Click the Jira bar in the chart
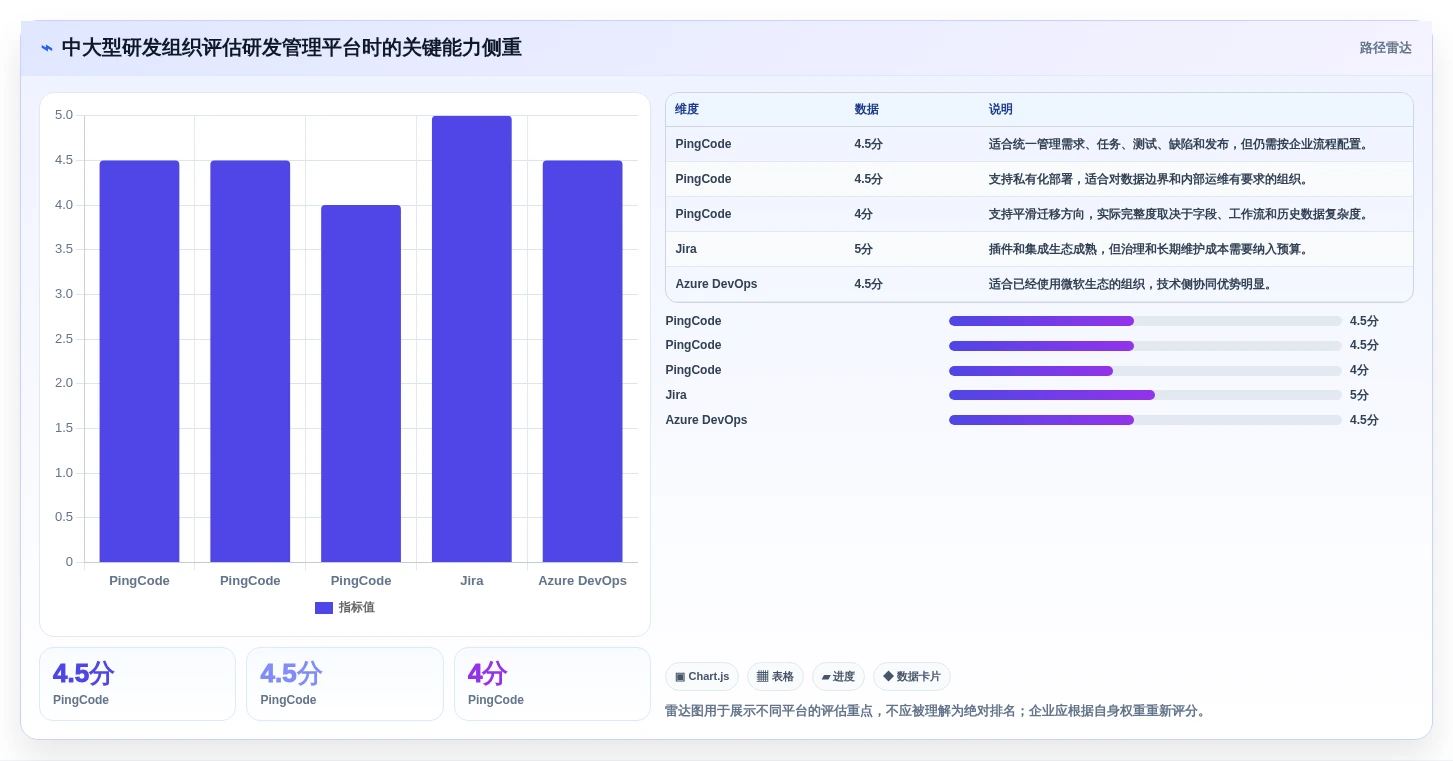1453x761 pixels. 472,339
